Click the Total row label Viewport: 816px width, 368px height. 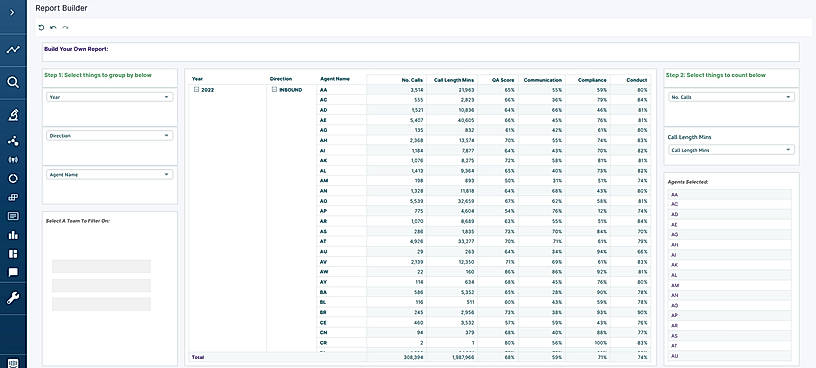pyautogui.click(x=197, y=358)
